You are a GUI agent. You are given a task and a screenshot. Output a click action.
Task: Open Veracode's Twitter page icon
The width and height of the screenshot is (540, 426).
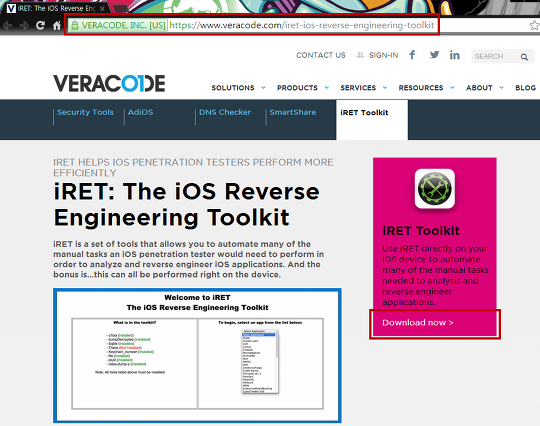click(434, 54)
